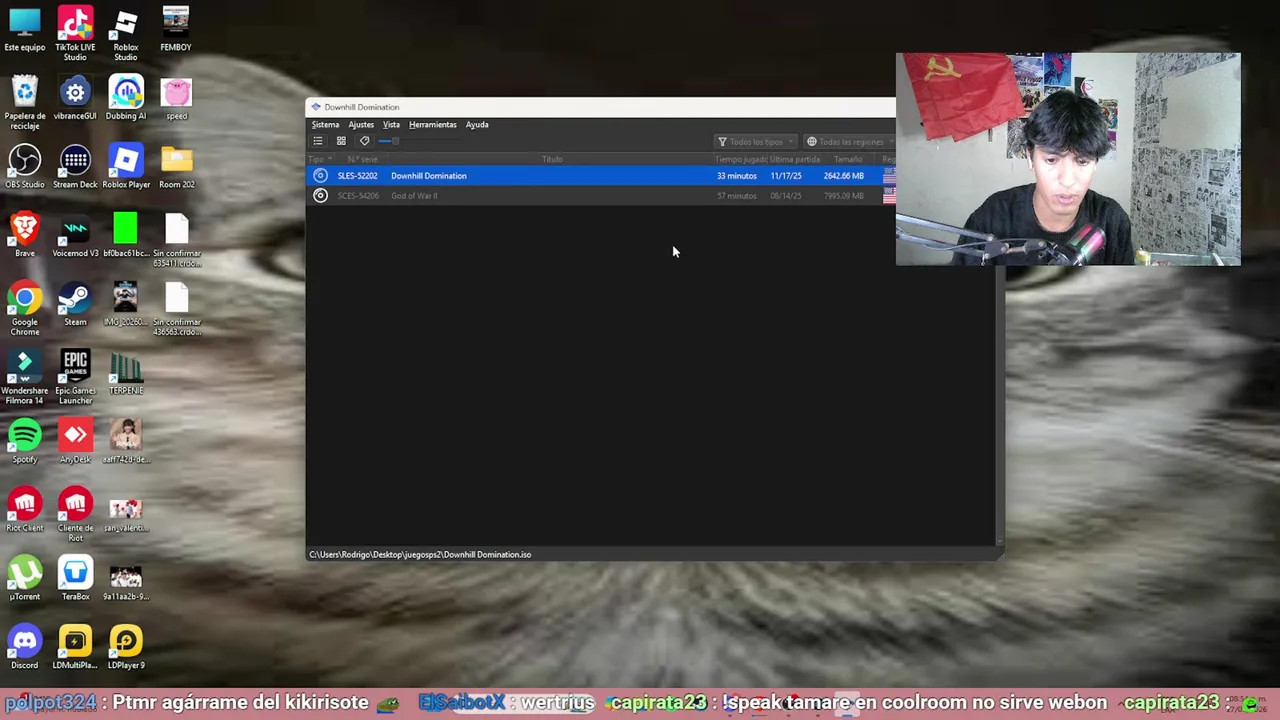Screen dimensions: 1280x720
Task: Launch µTorrent from desktop
Action: pos(25,580)
